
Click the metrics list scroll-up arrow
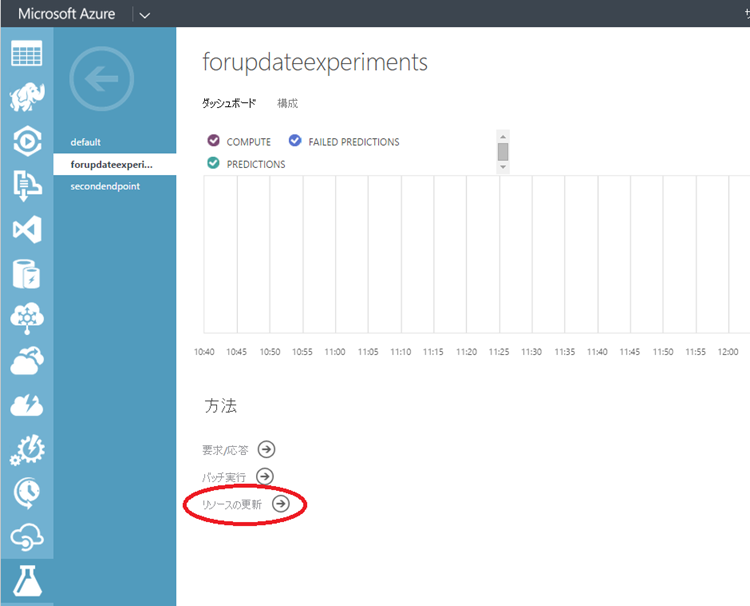[x=503, y=137]
